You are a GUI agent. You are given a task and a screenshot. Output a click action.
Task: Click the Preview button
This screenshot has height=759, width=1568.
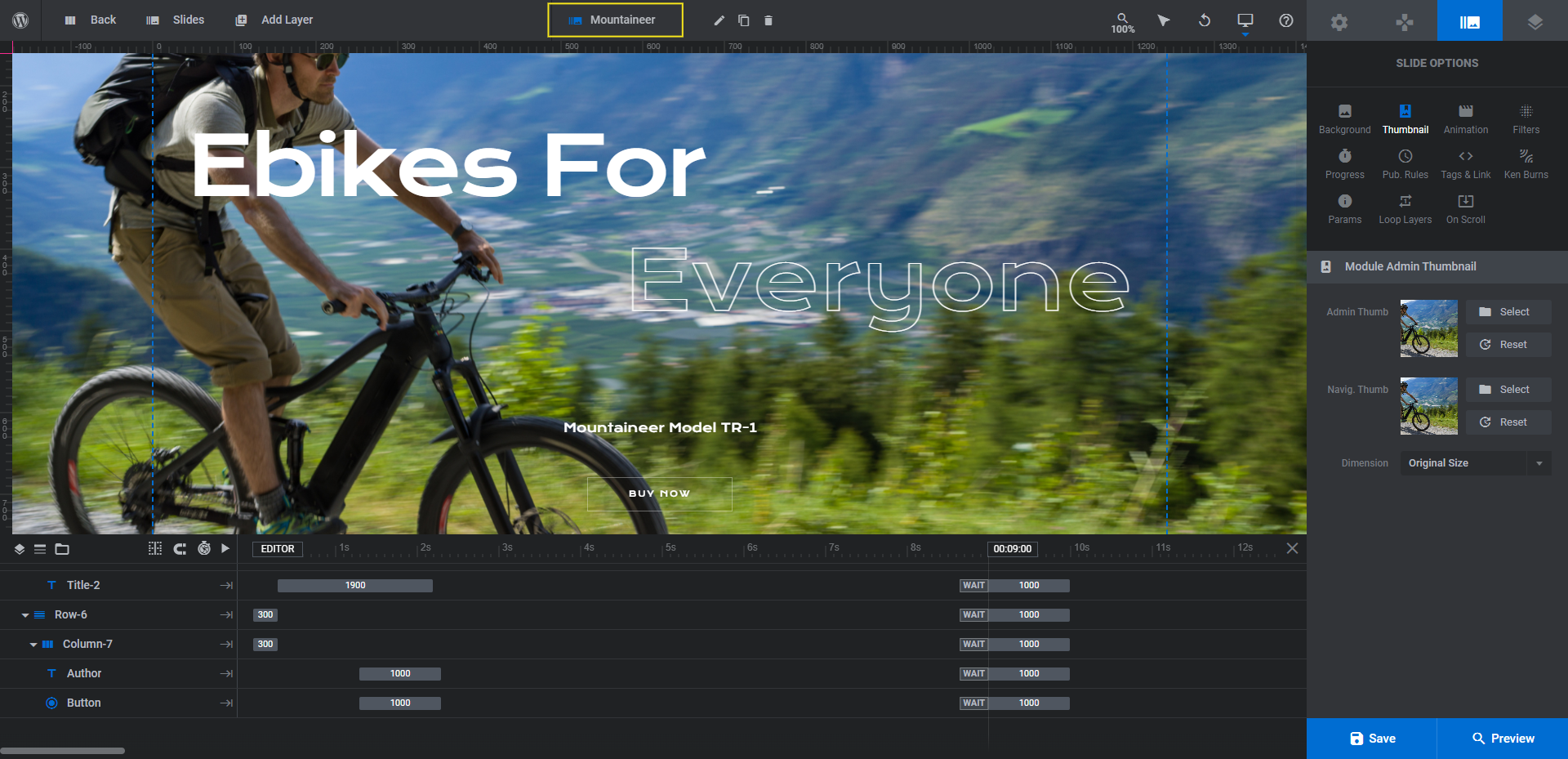[1503, 739]
